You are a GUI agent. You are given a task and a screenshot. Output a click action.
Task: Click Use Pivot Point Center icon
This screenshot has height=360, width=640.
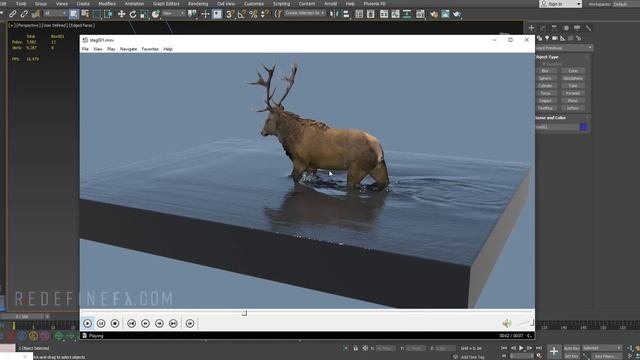pyautogui.click(x=192, y=14)
